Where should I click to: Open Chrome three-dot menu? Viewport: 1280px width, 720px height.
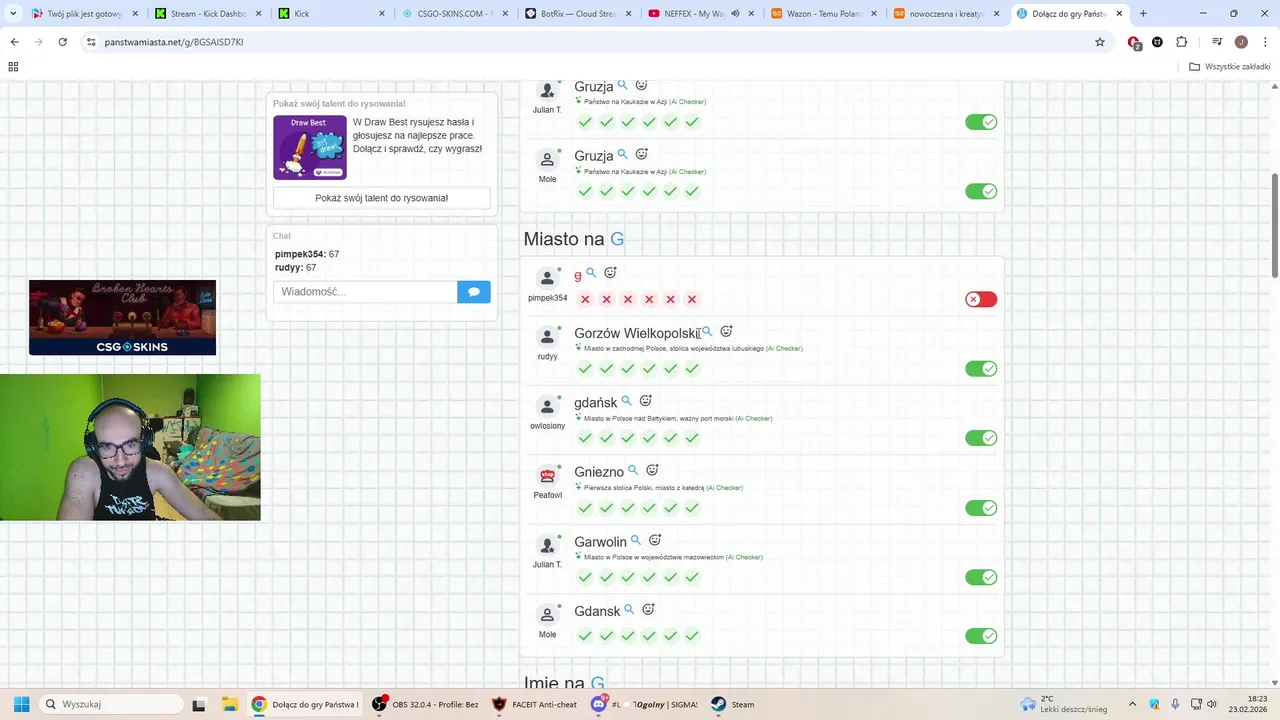coord(1263,42)
